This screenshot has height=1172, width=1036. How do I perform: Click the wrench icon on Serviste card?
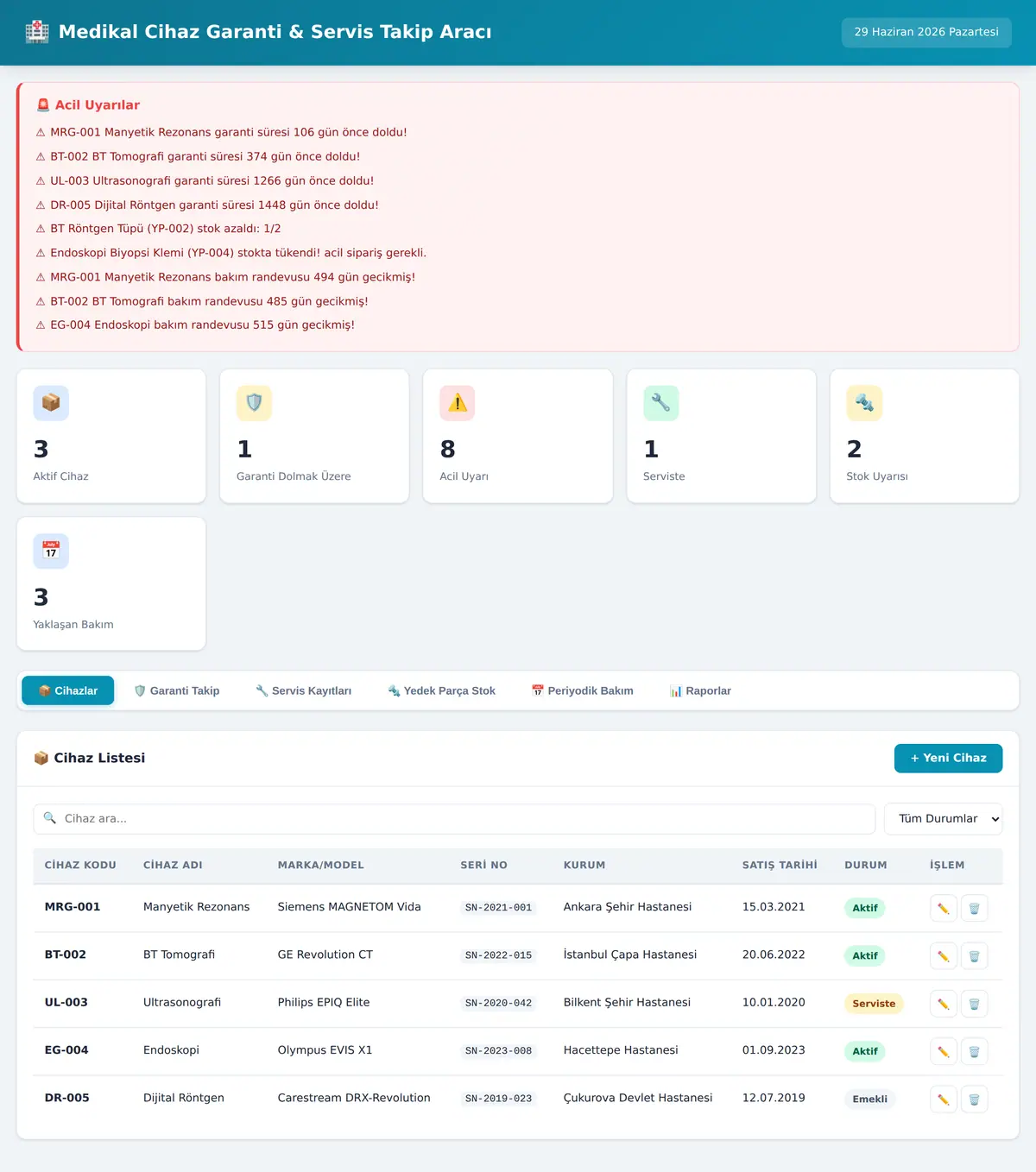coord(660,403)
